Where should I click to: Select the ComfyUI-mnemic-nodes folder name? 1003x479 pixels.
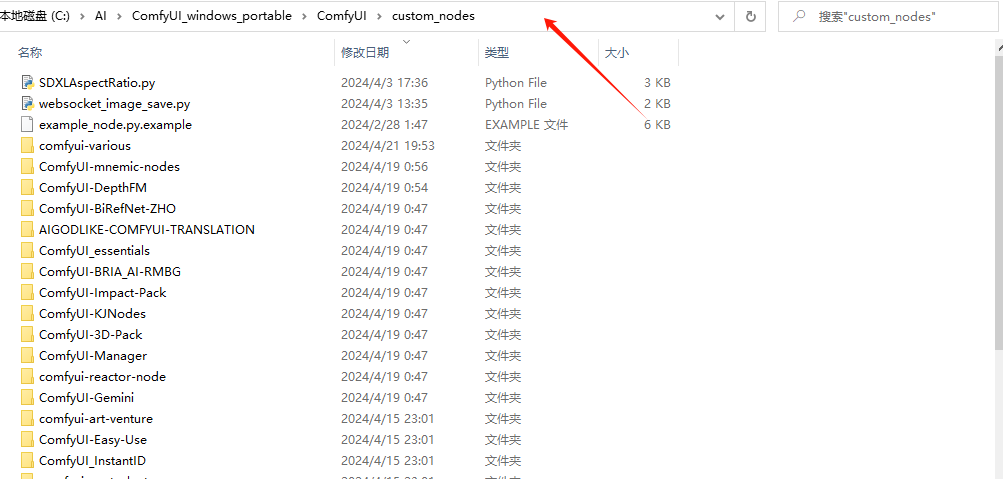click(x=109, y=167)
